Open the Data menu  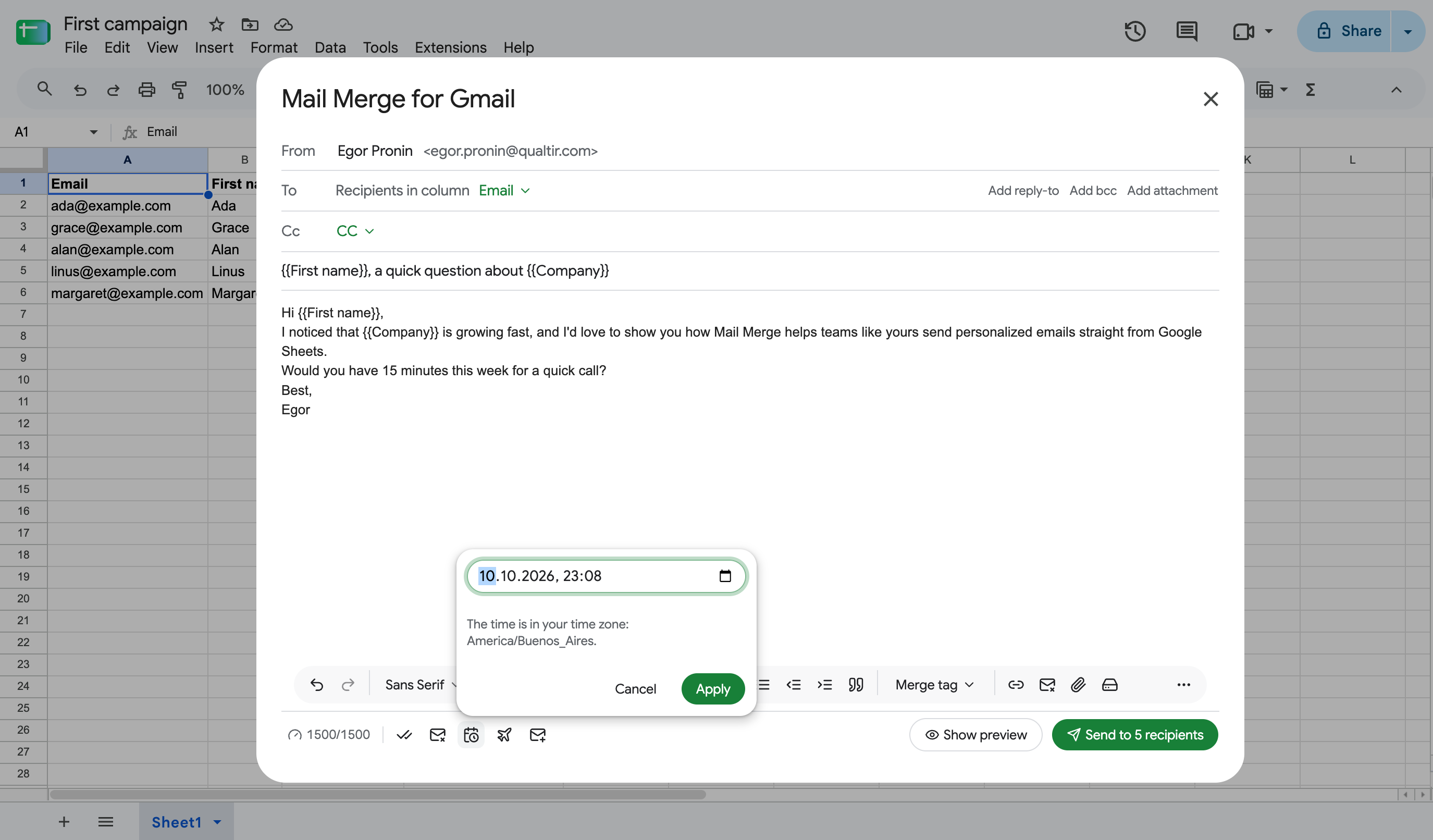(x=330, y=47)
